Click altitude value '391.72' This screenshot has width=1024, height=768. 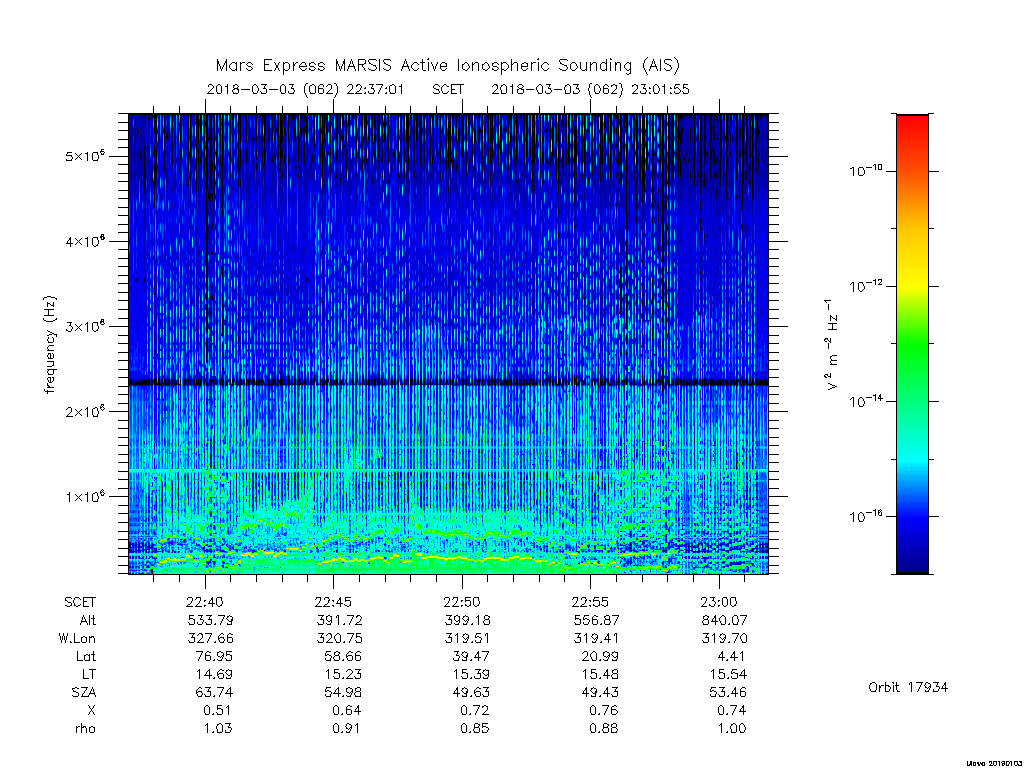339,620
